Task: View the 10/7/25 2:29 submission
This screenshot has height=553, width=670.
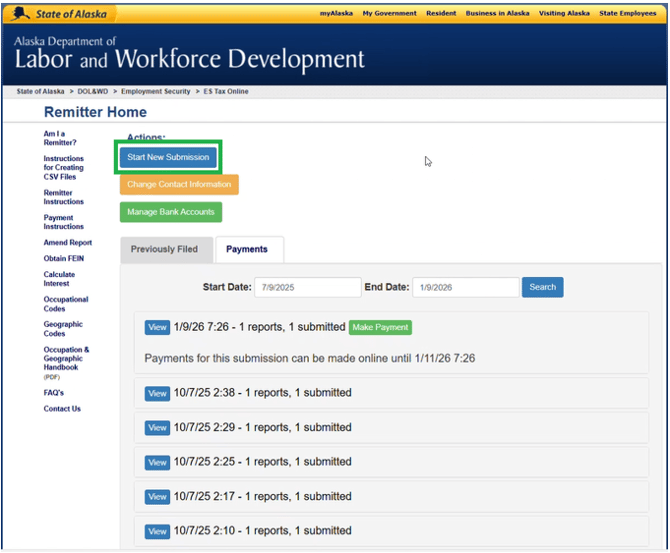Action: coord(157,428)
